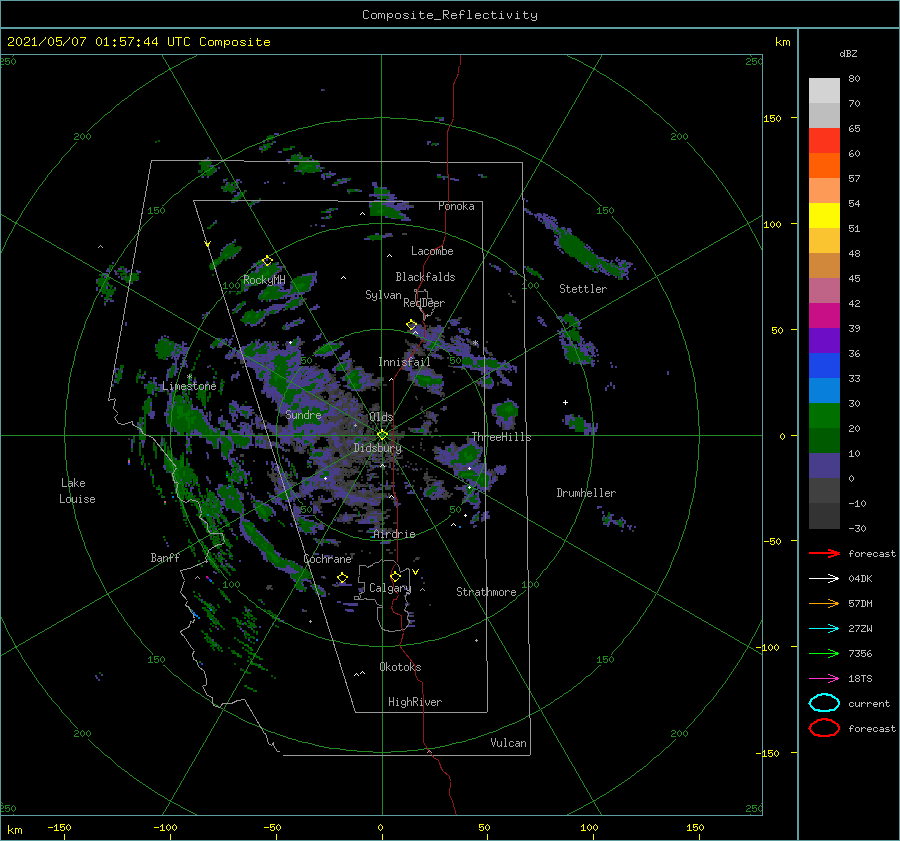
Task: Click the Calgary city label
Action: pos(390,588)
